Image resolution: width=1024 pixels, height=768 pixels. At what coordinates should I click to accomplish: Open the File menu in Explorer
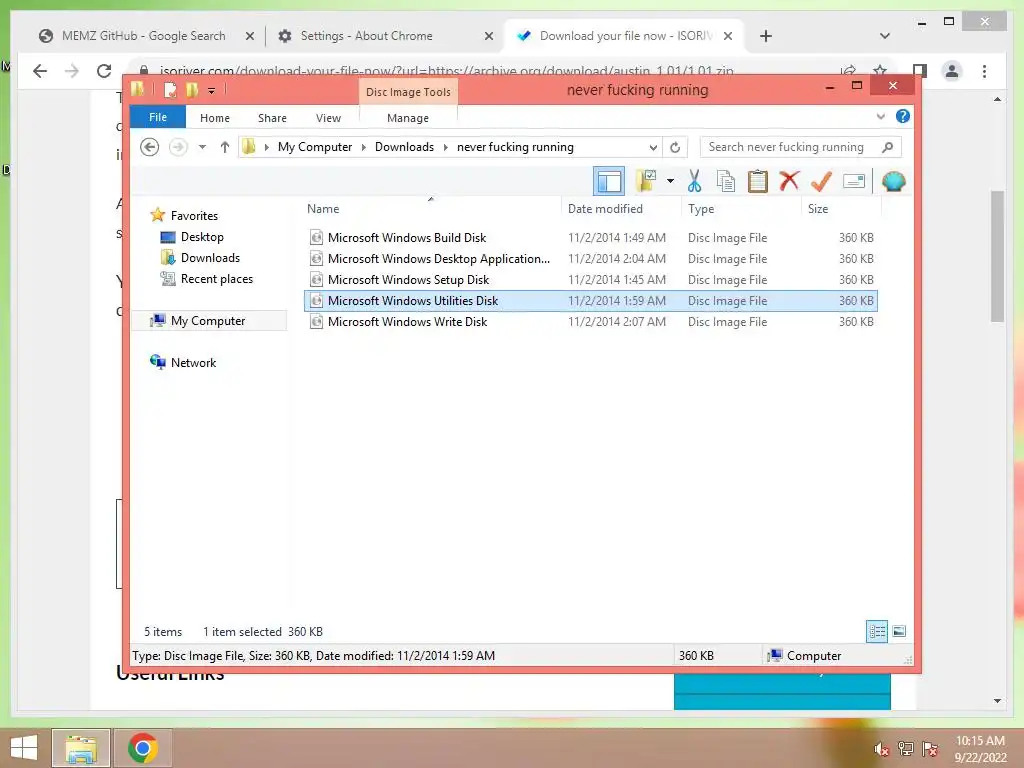(x=158, y=118)
